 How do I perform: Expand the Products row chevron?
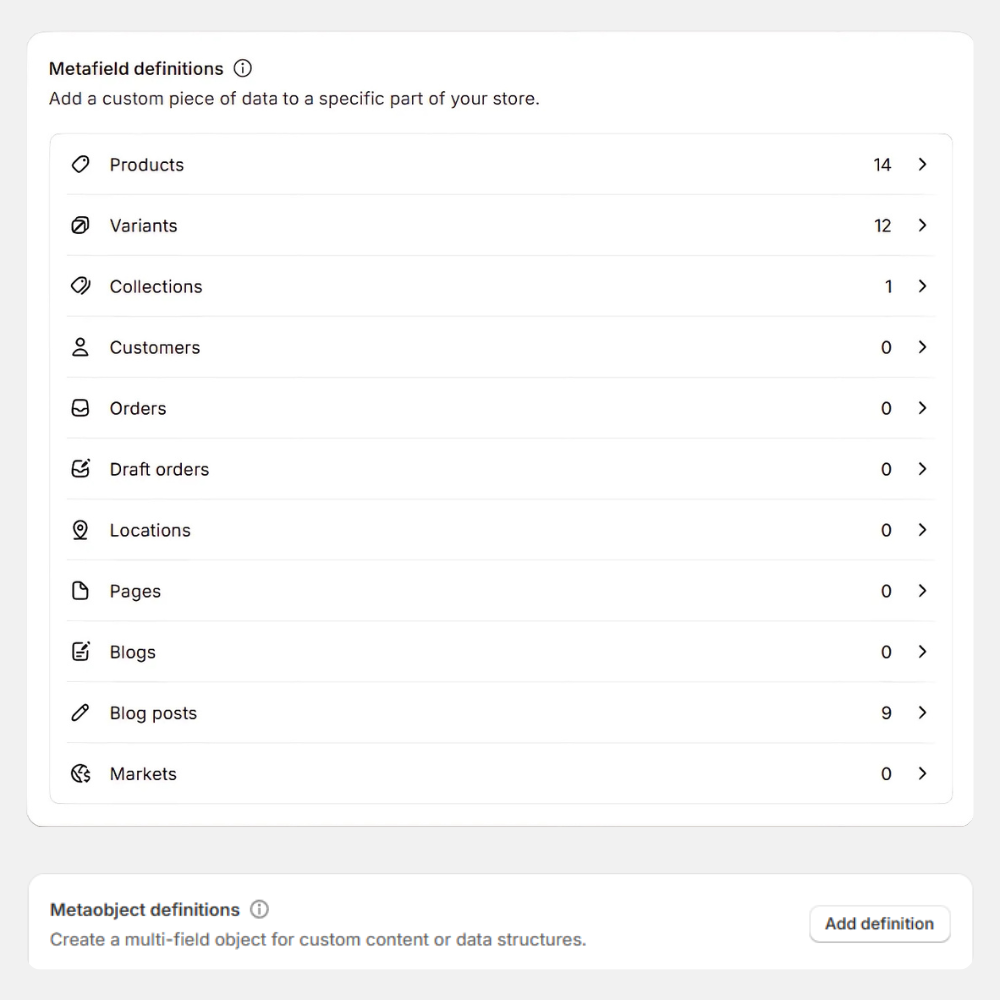click(922, 164)
